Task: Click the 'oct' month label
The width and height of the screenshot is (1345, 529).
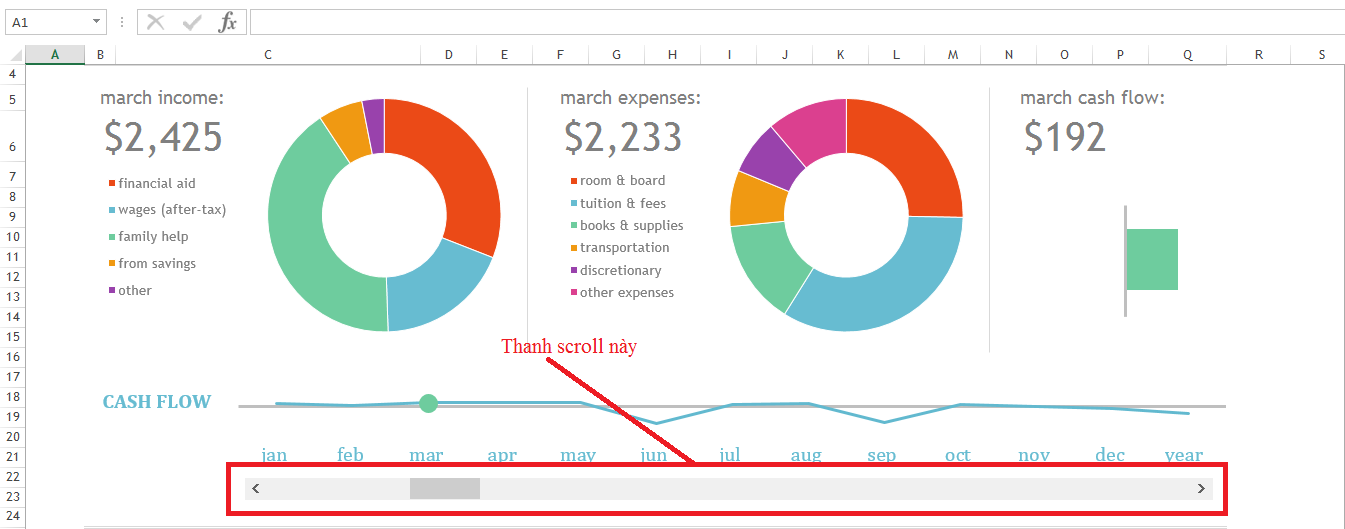Action: (x=957, y=455)
